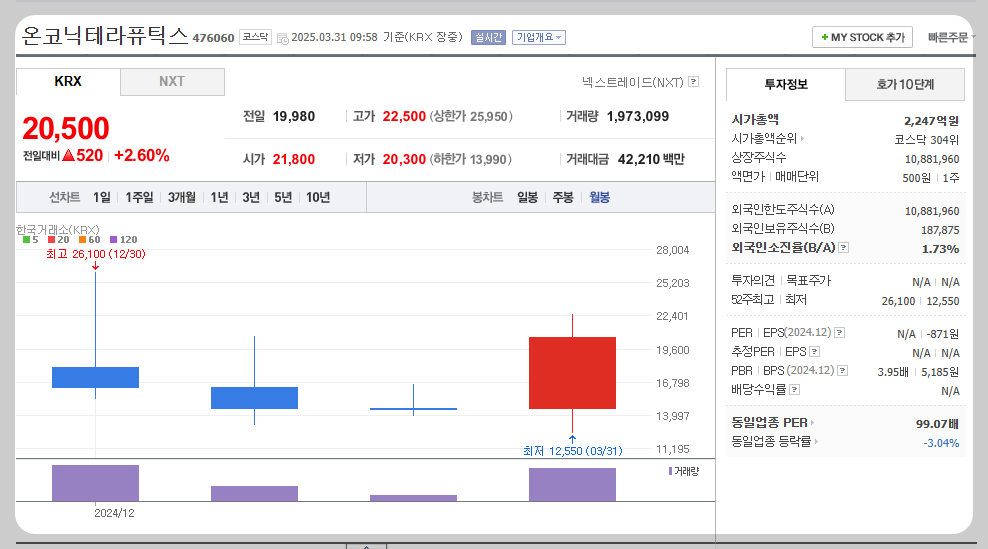Select the 1년 line chart period
This screenshot has height=549, width=988.
(219, 198)
